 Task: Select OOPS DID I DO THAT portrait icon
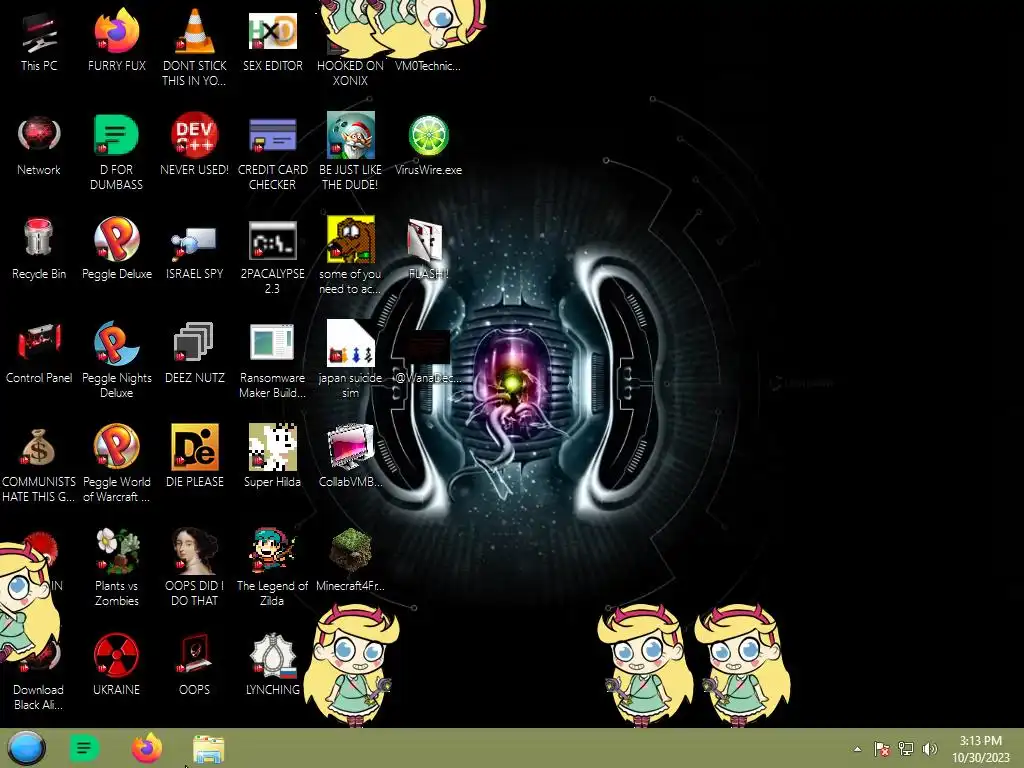pyautogui.click(x=195, y=551)
